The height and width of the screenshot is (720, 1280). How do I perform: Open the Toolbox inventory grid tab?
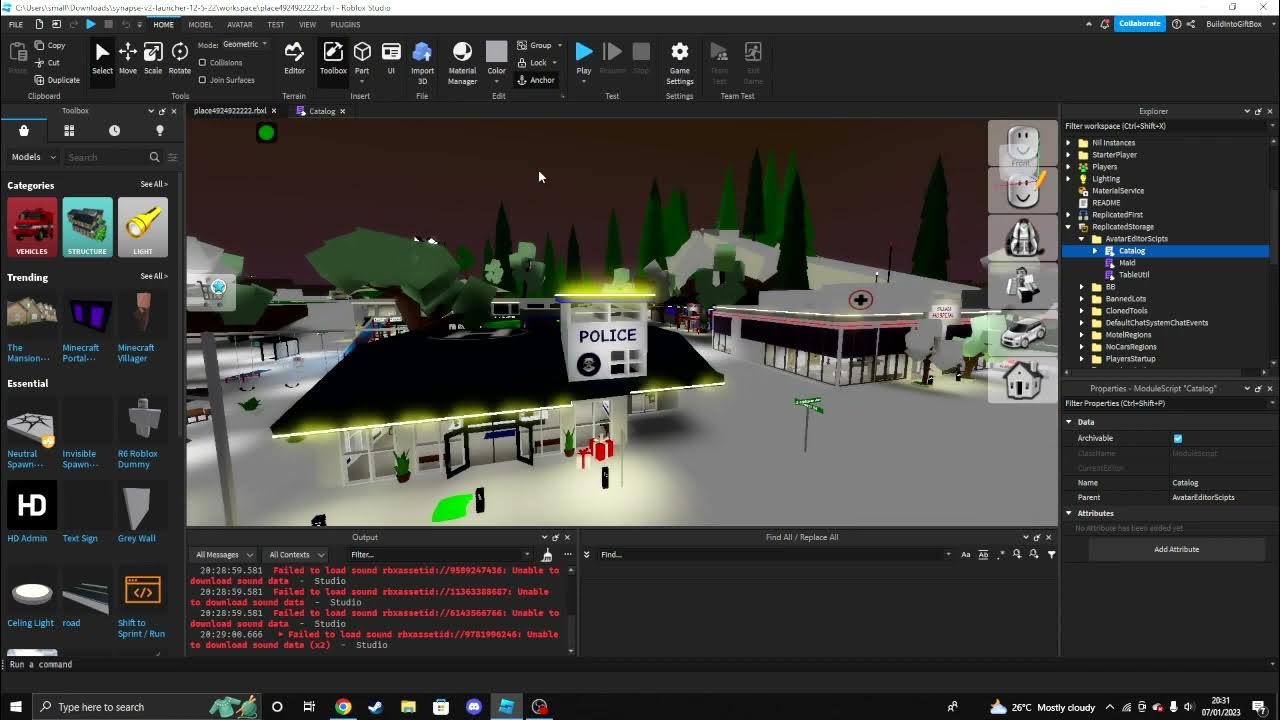click(x=69, y=131)
